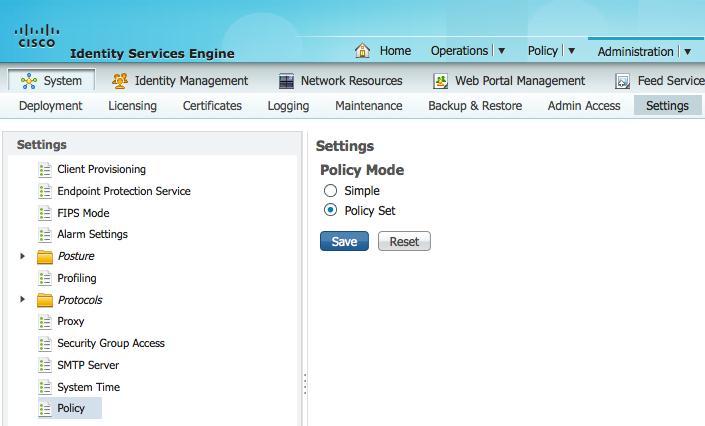Image resolution: width=705 pixels, height=426 pixels.
Task: Select Profiling in the settings tree
Action: click(76, 278)
